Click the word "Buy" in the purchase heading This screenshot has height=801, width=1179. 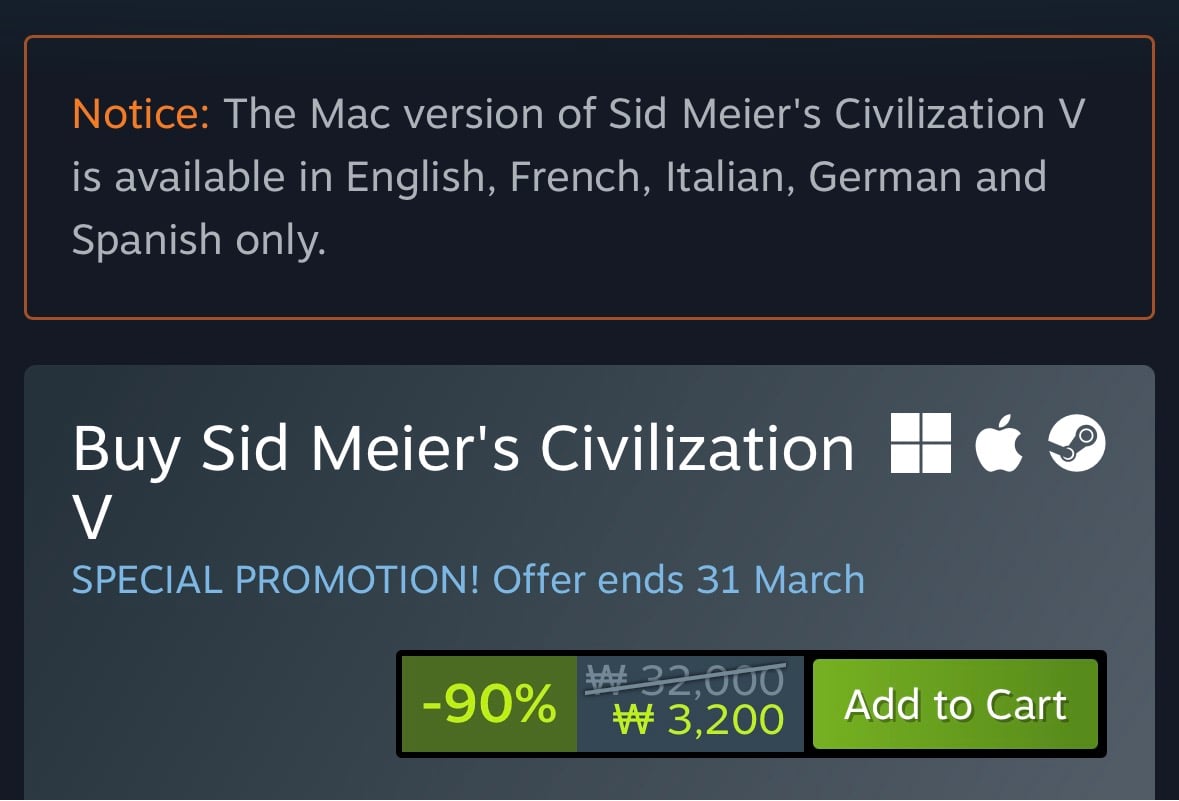click(x=125, y=450)
